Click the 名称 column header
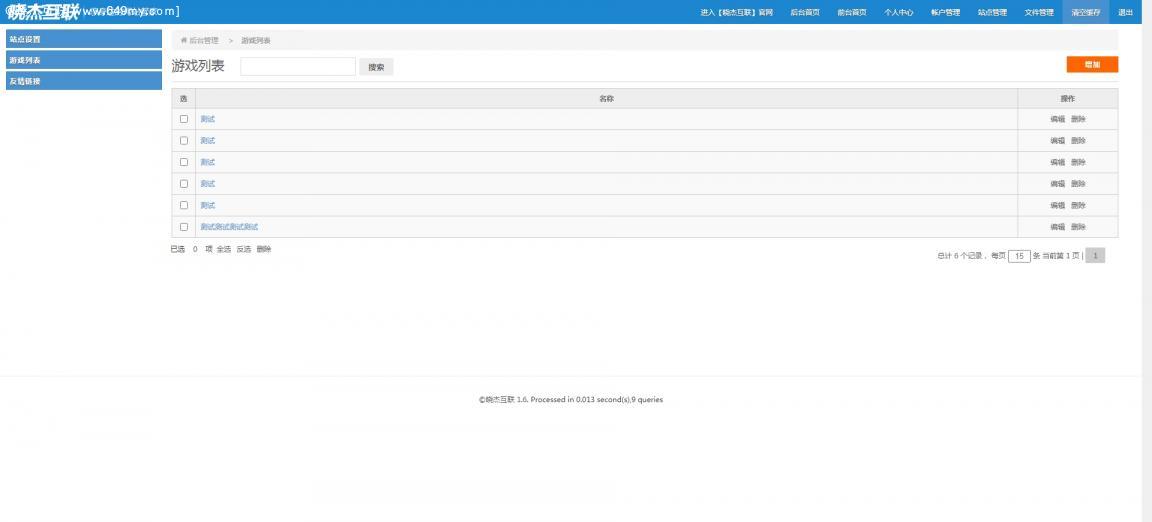The image size is (1152, 522). 606,99
